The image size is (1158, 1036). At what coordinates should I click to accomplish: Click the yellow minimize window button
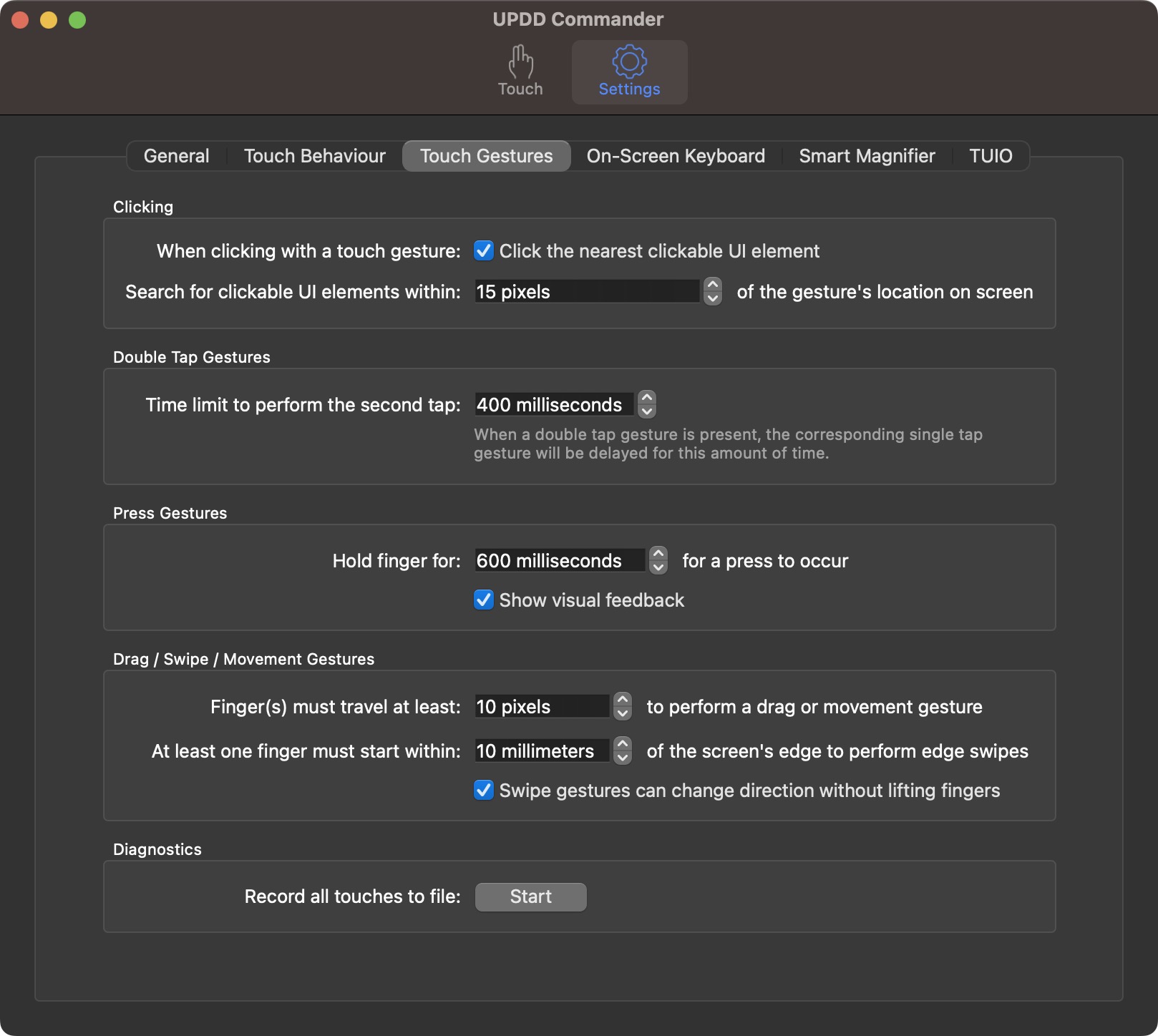point(49,20)
